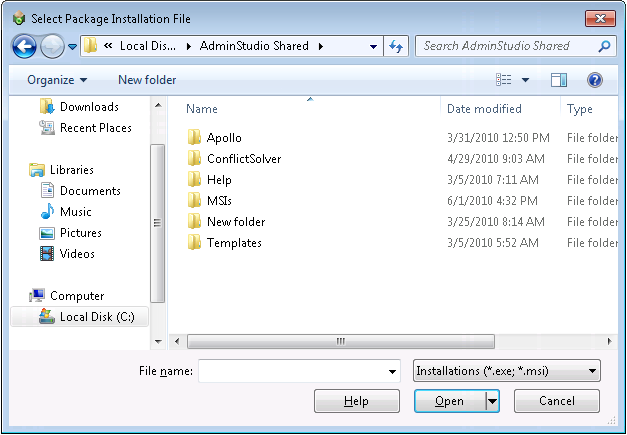Click the search magnifier icon
Viewport: 627px width, 435px height.
coord(605,46)
